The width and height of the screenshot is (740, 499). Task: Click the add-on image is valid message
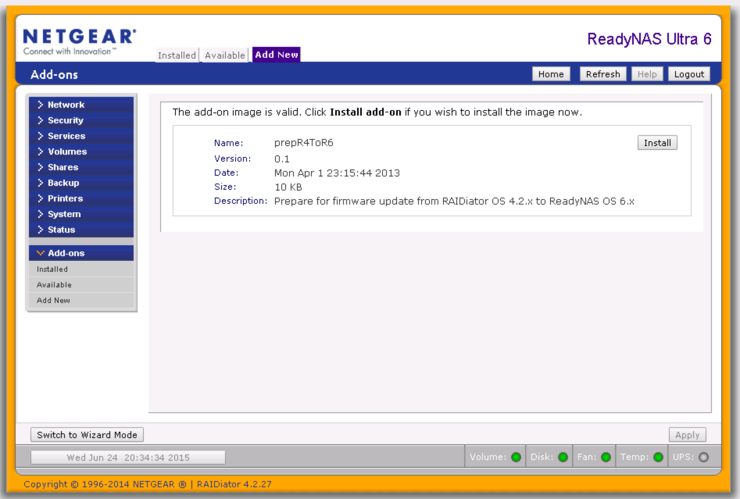[x=377, y=112]
